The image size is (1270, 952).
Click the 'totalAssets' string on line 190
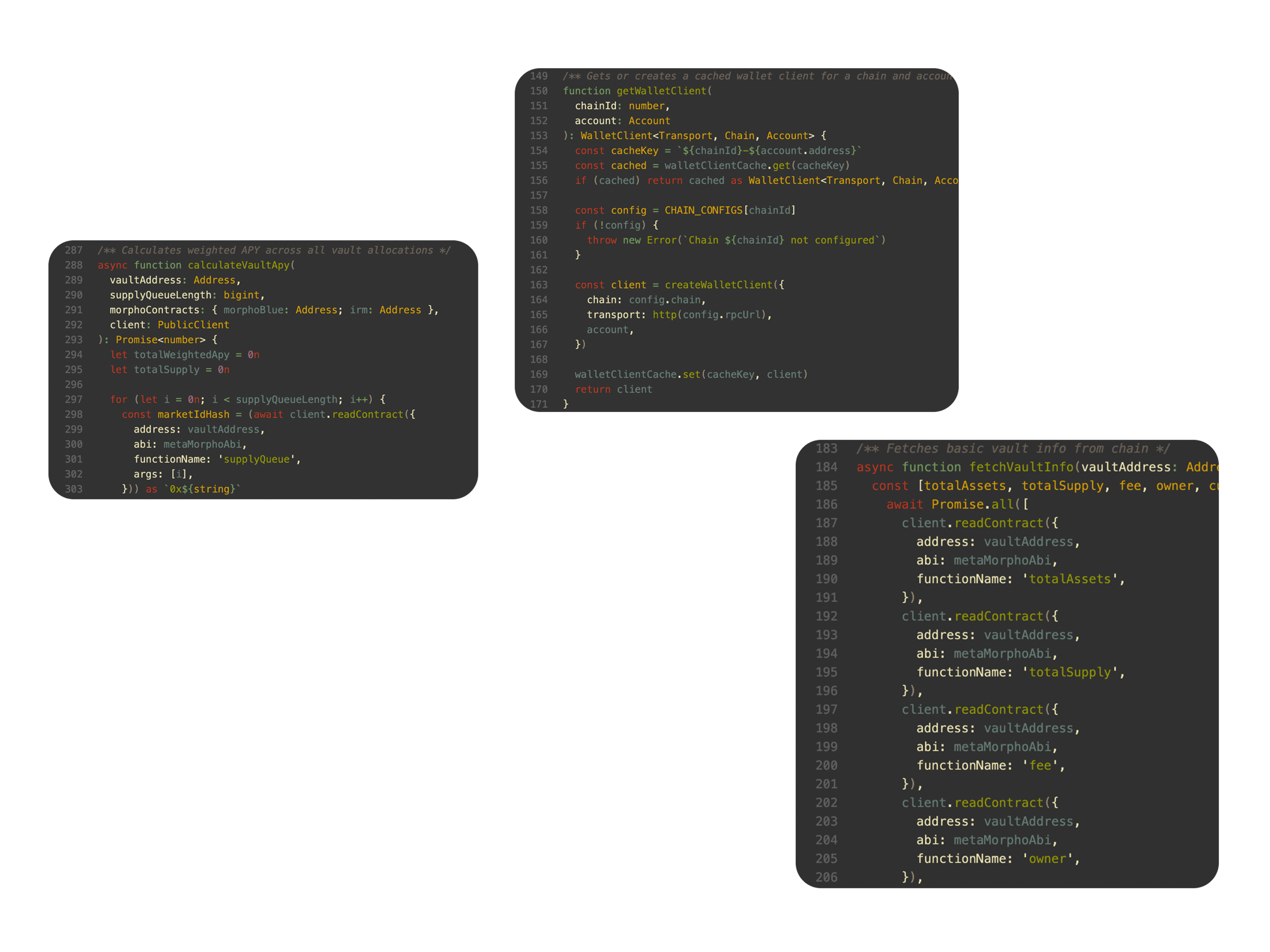coord(1070,579)
